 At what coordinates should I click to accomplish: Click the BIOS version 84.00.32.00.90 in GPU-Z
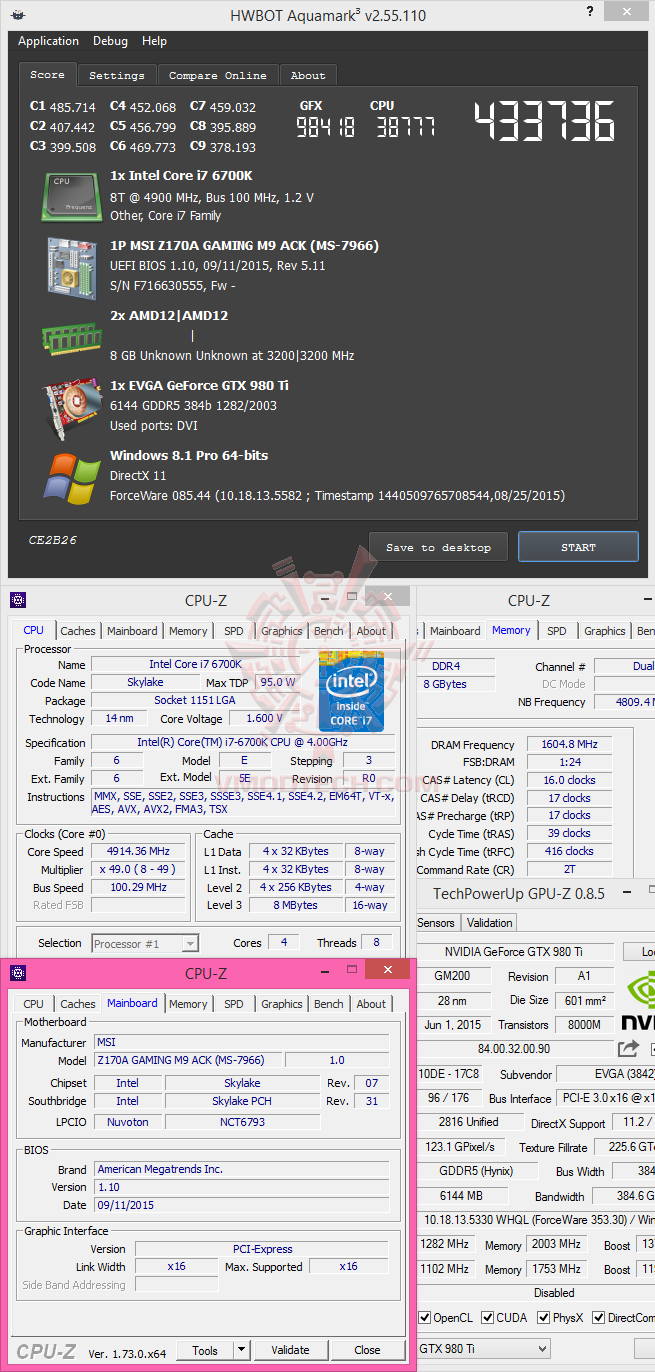point(515,1049)
